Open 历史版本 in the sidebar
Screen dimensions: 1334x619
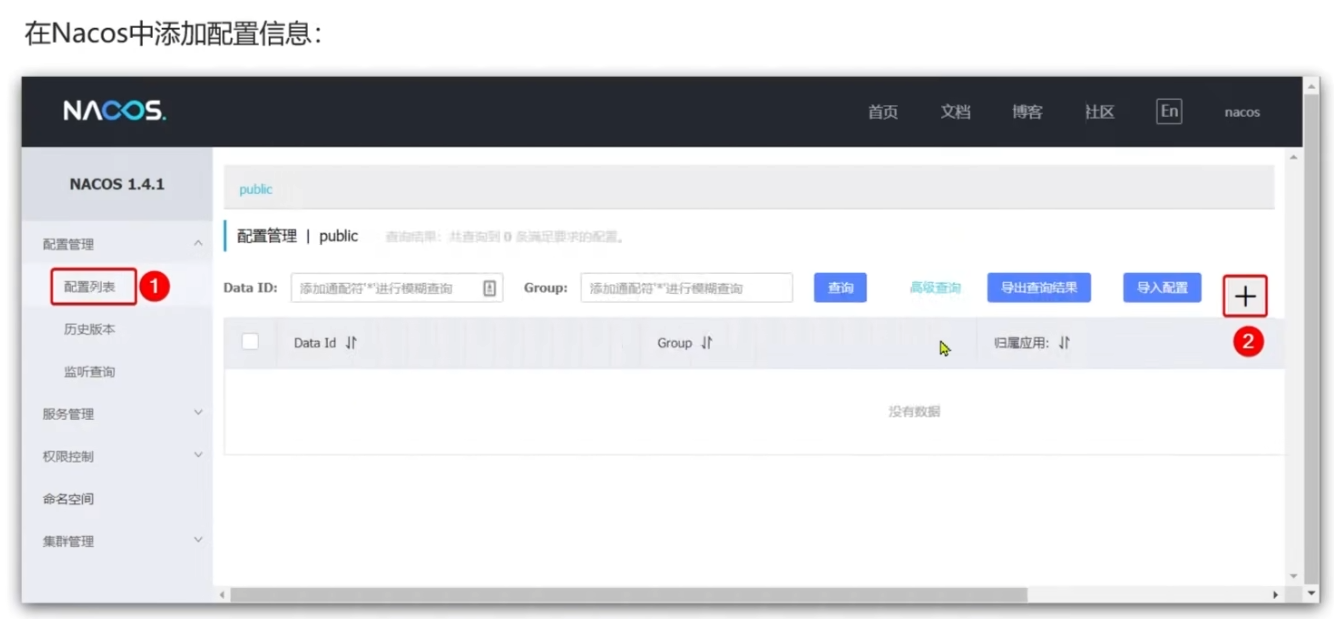[90, 329]
